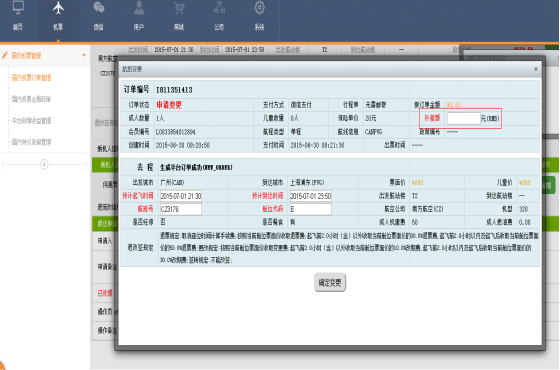Collapse the sidebar with the circular arrow
This screenshot has height=370, width=560.
[44, 164]
